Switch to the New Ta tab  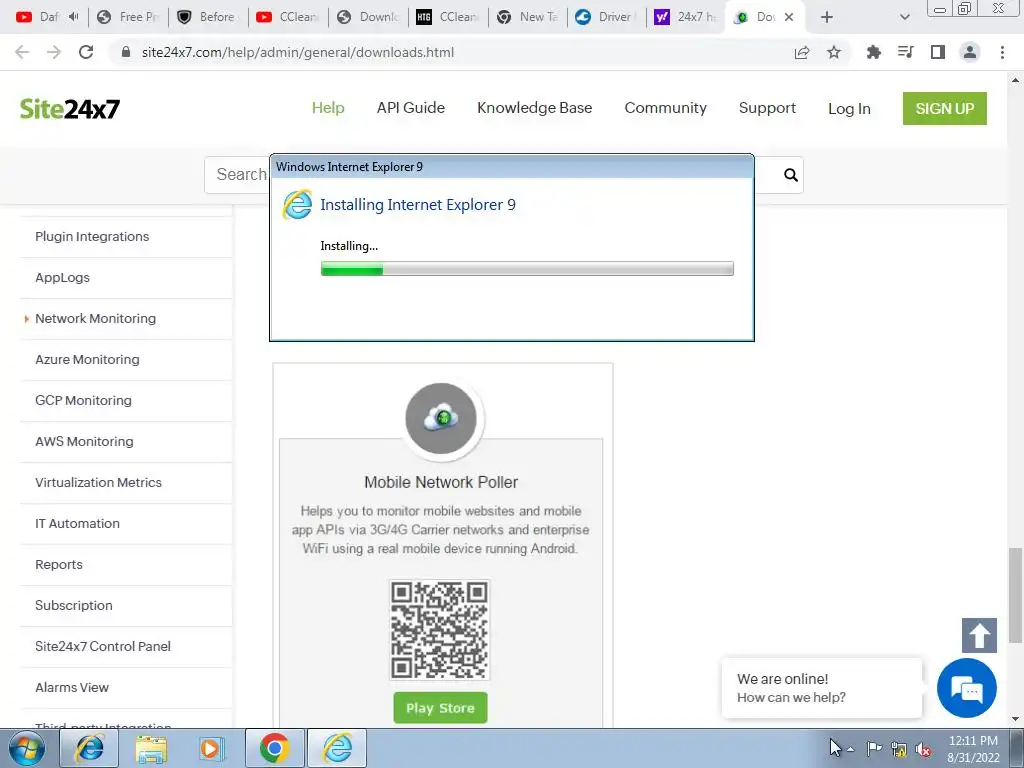point(528,17)
